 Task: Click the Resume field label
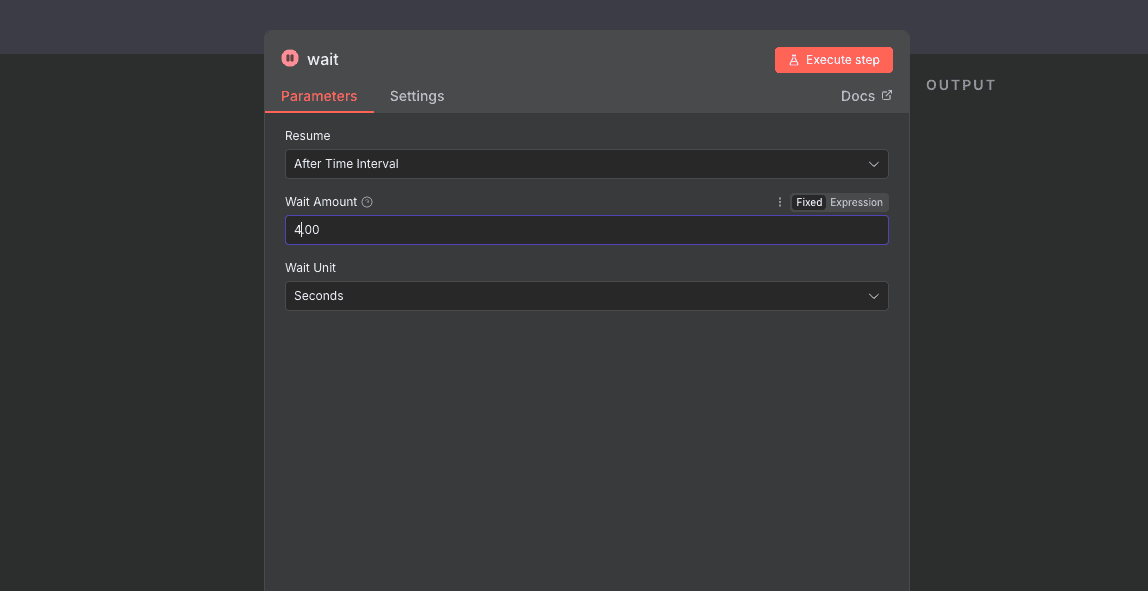[307, 136]
